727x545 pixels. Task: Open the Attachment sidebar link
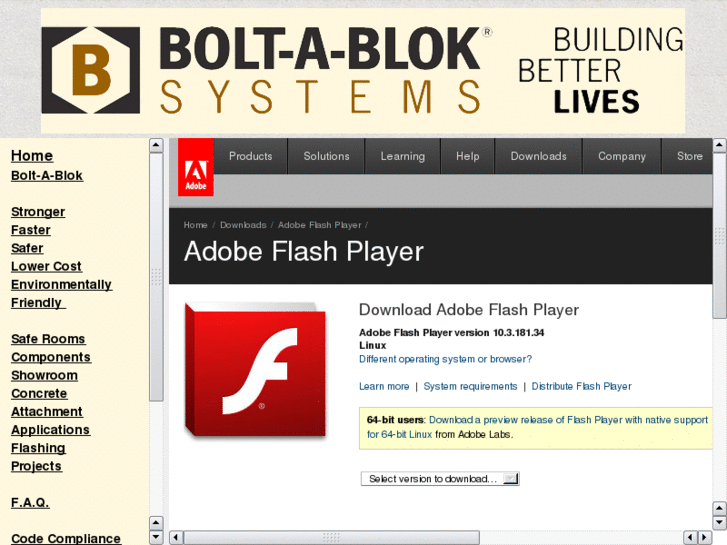[47, 411]
